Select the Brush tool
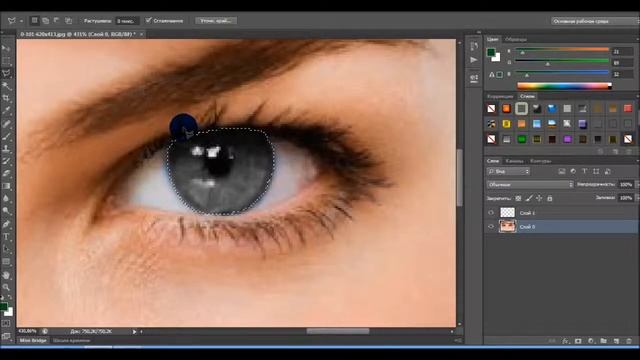The width and height of the screenshot is (640, 360). pos(6,136)
